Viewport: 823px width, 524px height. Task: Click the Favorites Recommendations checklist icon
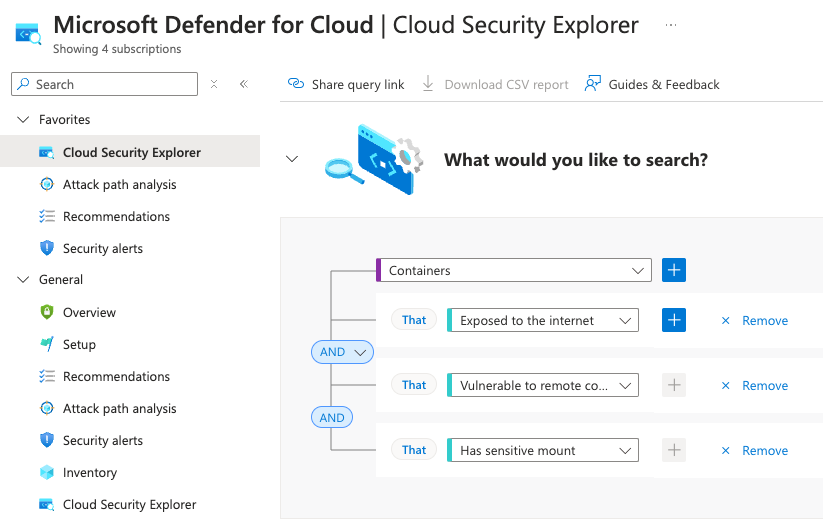coord(47,216)
